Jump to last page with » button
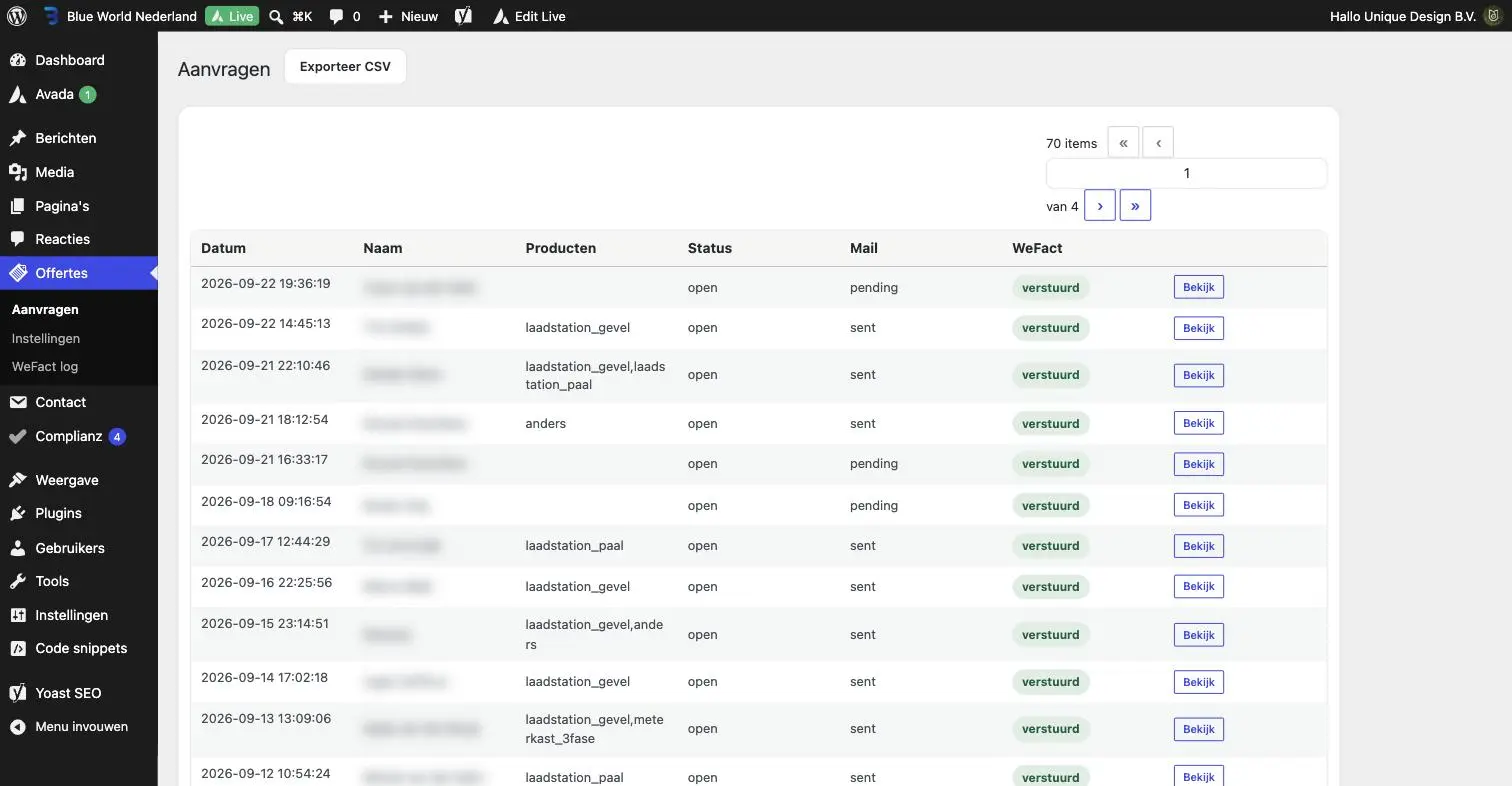 (1135, 206)
